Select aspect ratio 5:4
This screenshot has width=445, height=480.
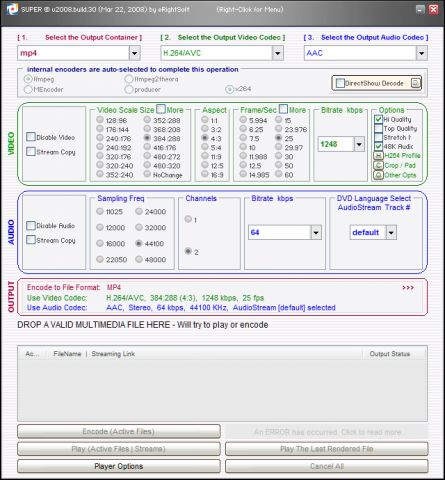pos(205,147)
